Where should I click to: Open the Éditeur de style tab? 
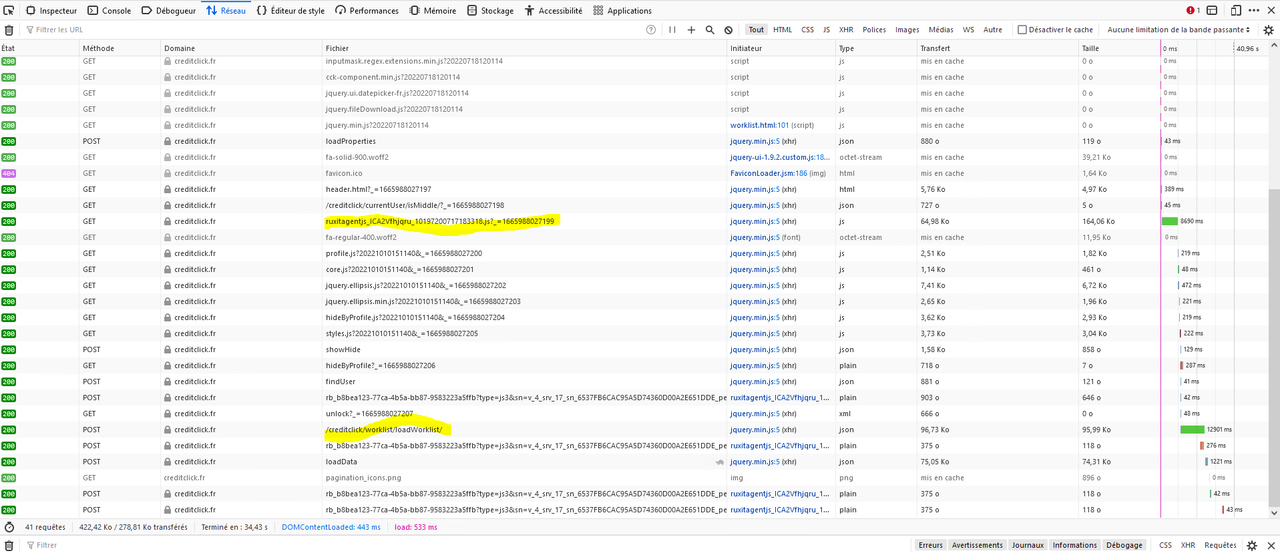coord(290,10)
